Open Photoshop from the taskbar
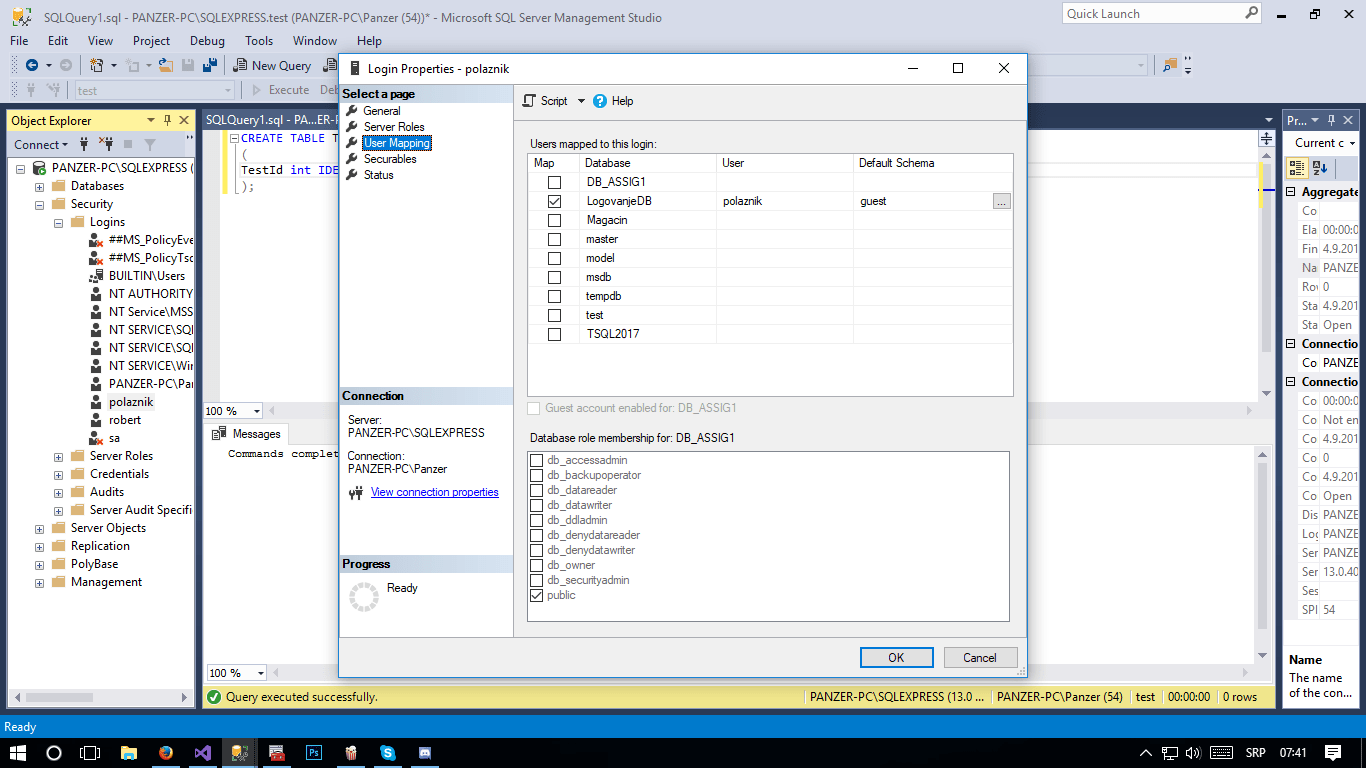Screen dimensions: 1366x768 coord(314,753)
